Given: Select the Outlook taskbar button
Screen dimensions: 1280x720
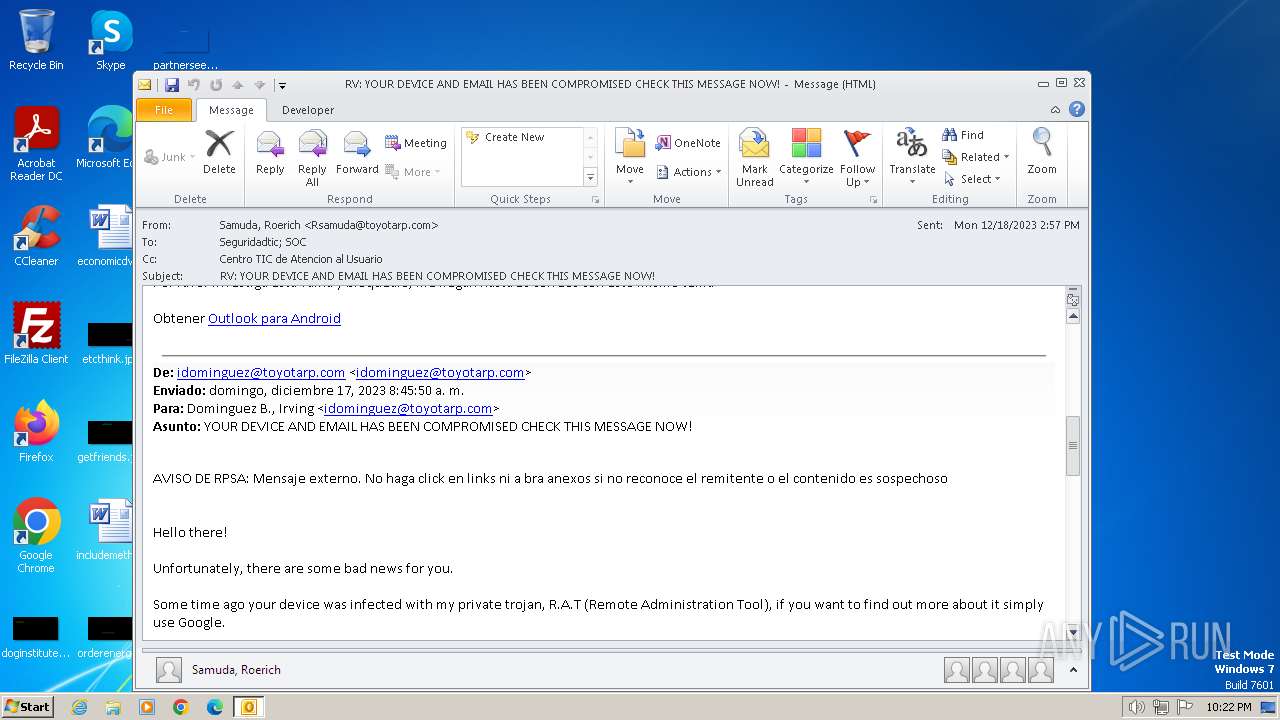Looking at the screenshot, I should pos(248,707).
